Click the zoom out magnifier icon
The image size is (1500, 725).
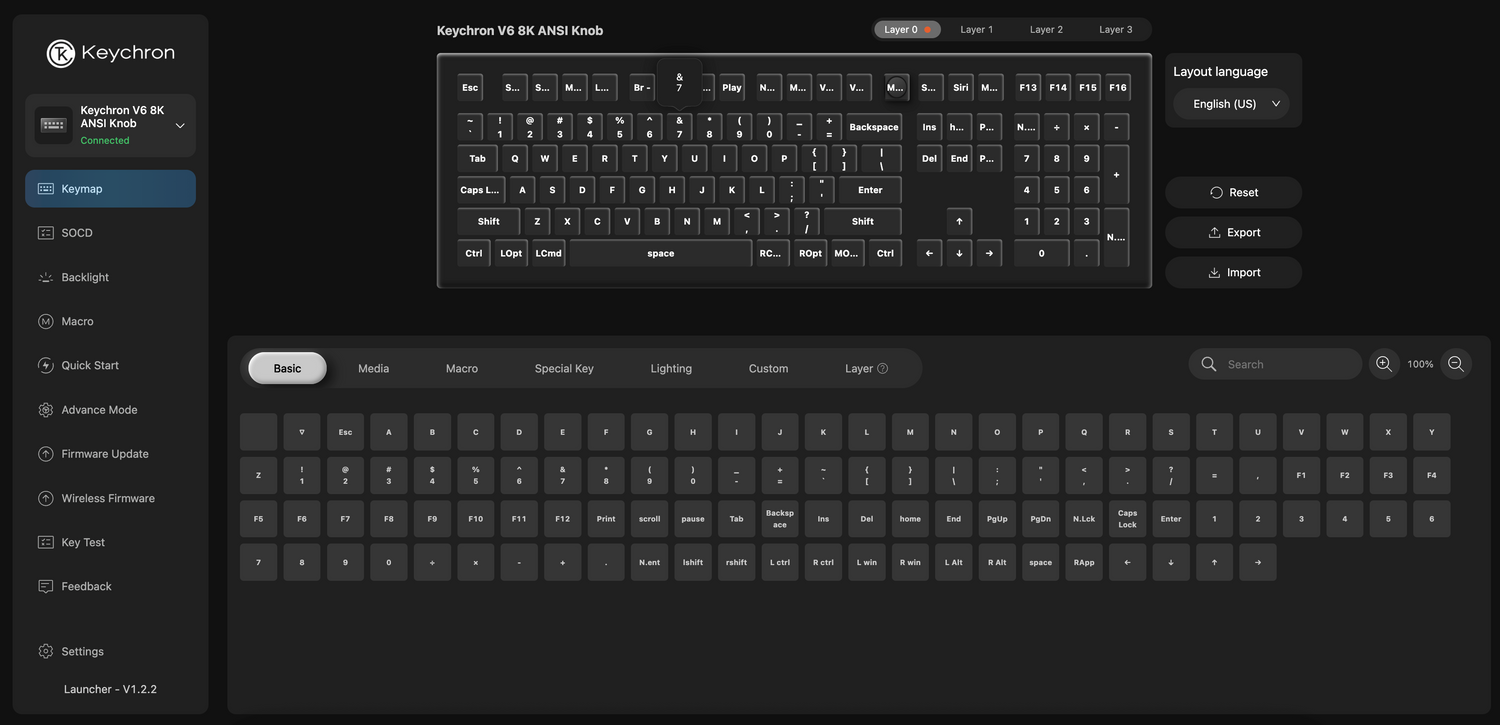coord(1456,364)
